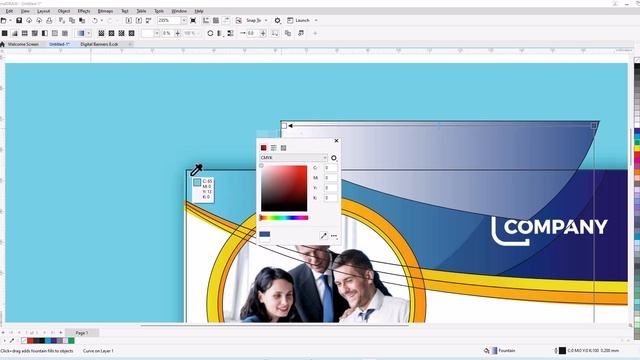Select the linear fountain fill type

(x=101, y=33)
